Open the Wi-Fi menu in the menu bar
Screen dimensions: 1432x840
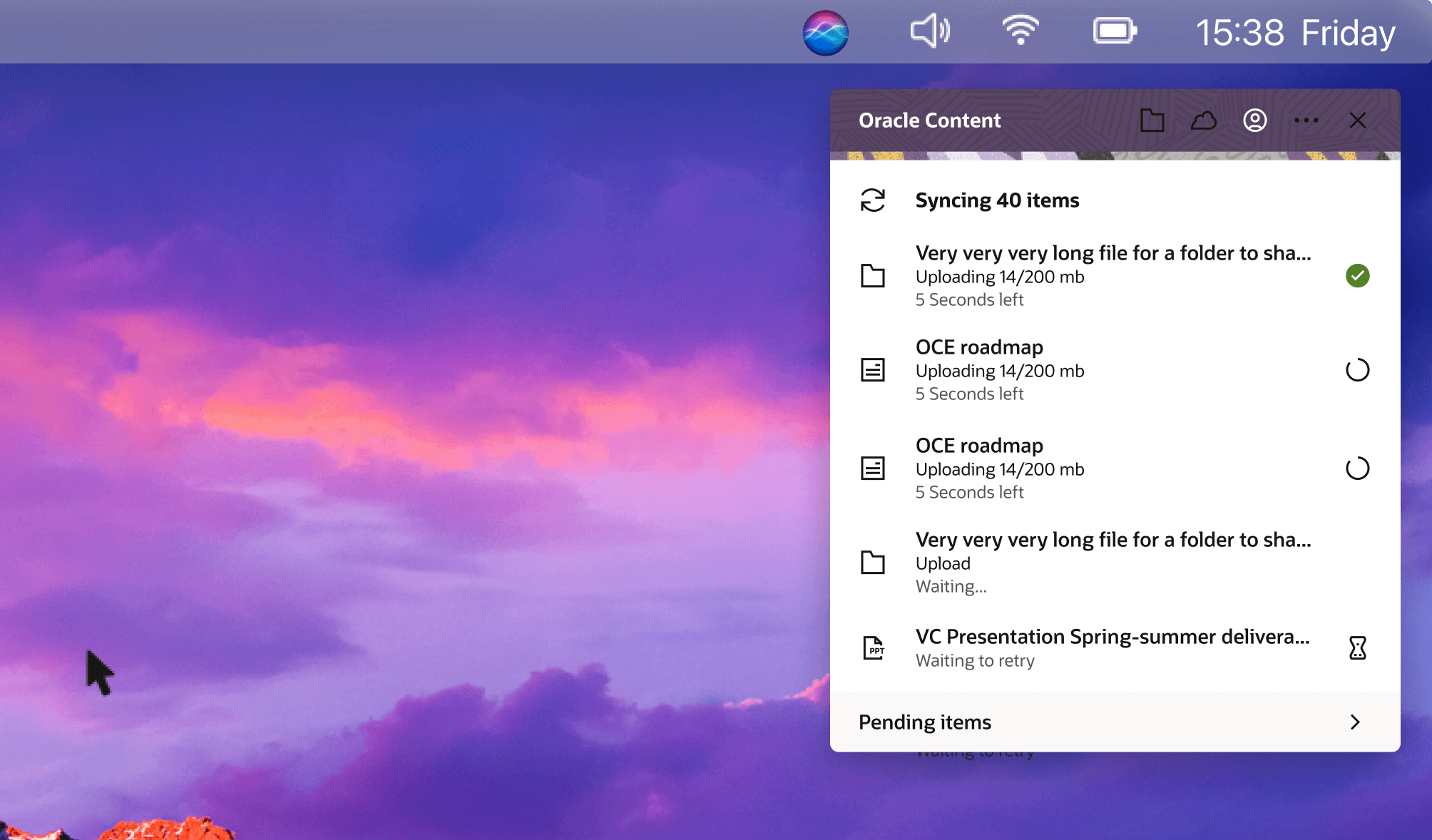(x=1020, y=31)
